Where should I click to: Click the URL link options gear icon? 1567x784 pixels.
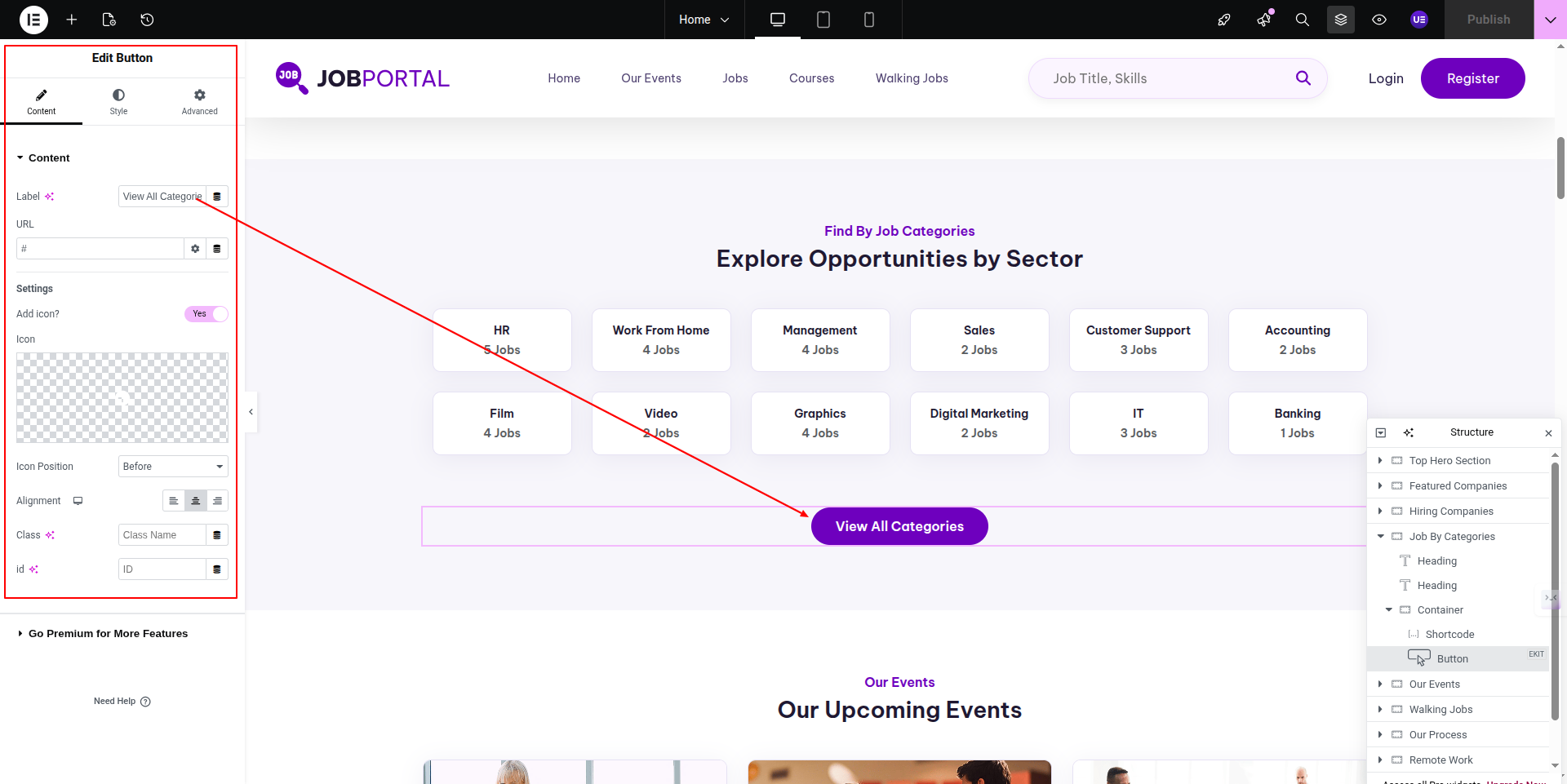195,249
